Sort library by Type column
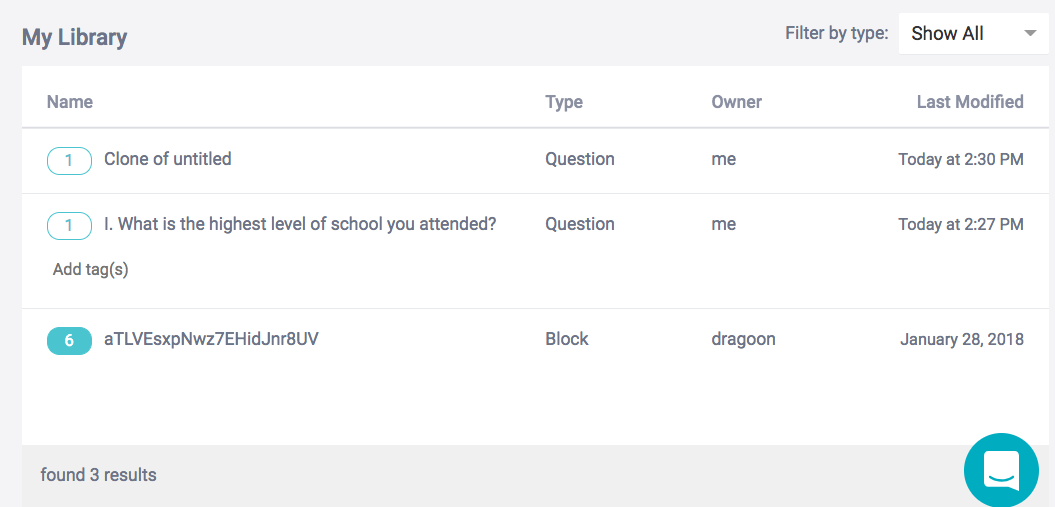 tap(564, 102)
